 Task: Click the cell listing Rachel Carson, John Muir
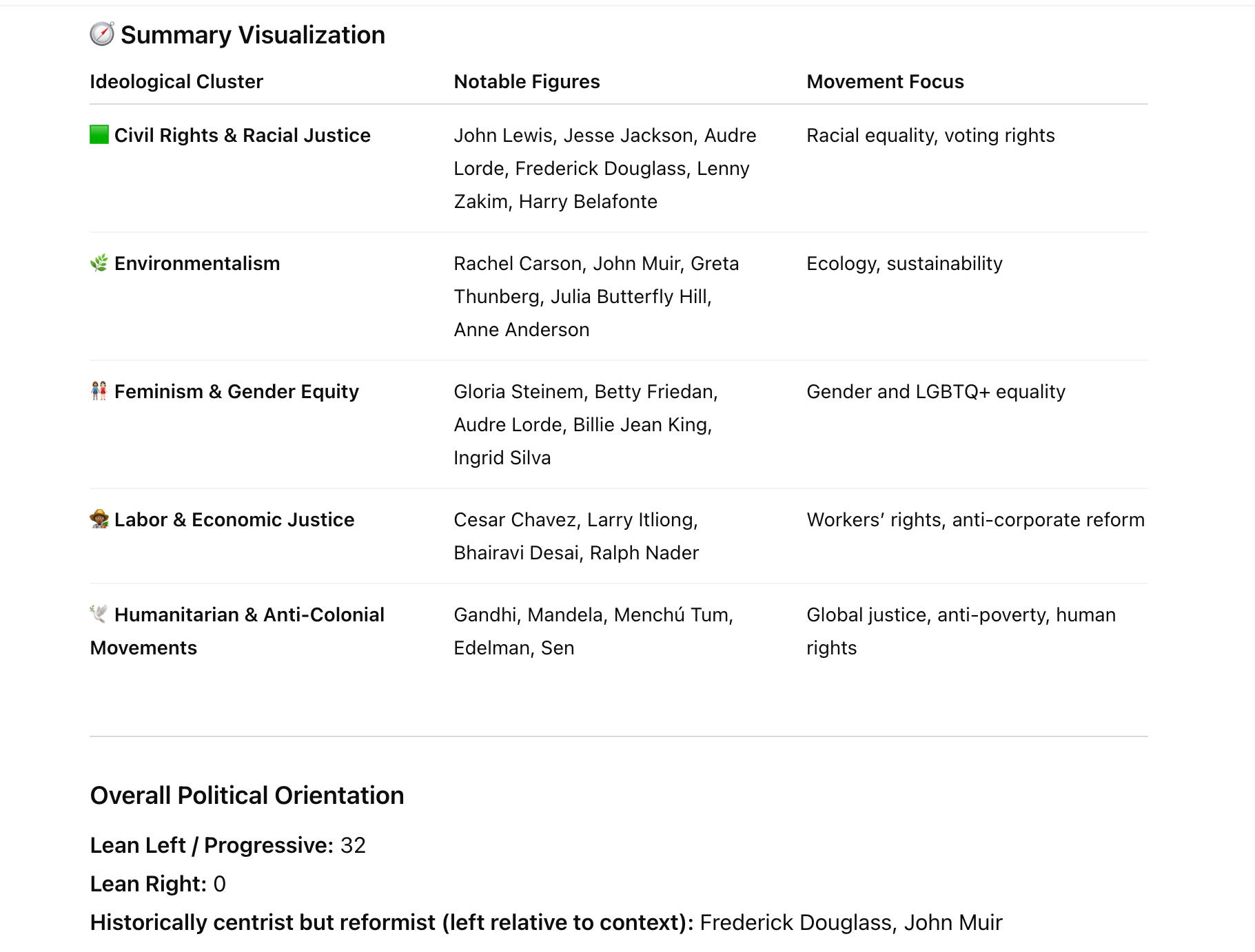(x=596, y=296)
